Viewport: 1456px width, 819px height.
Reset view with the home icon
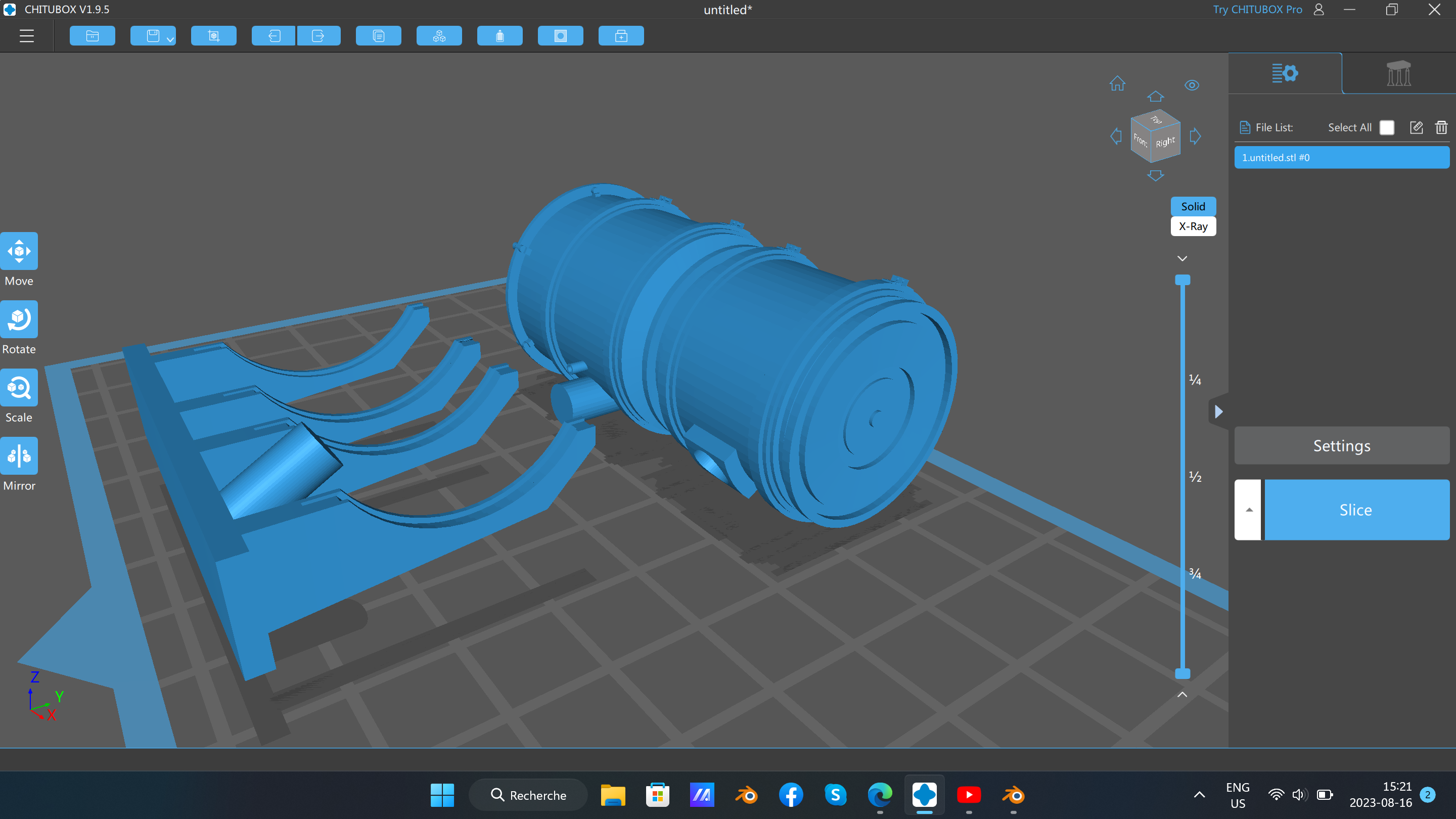(1117, 83)
